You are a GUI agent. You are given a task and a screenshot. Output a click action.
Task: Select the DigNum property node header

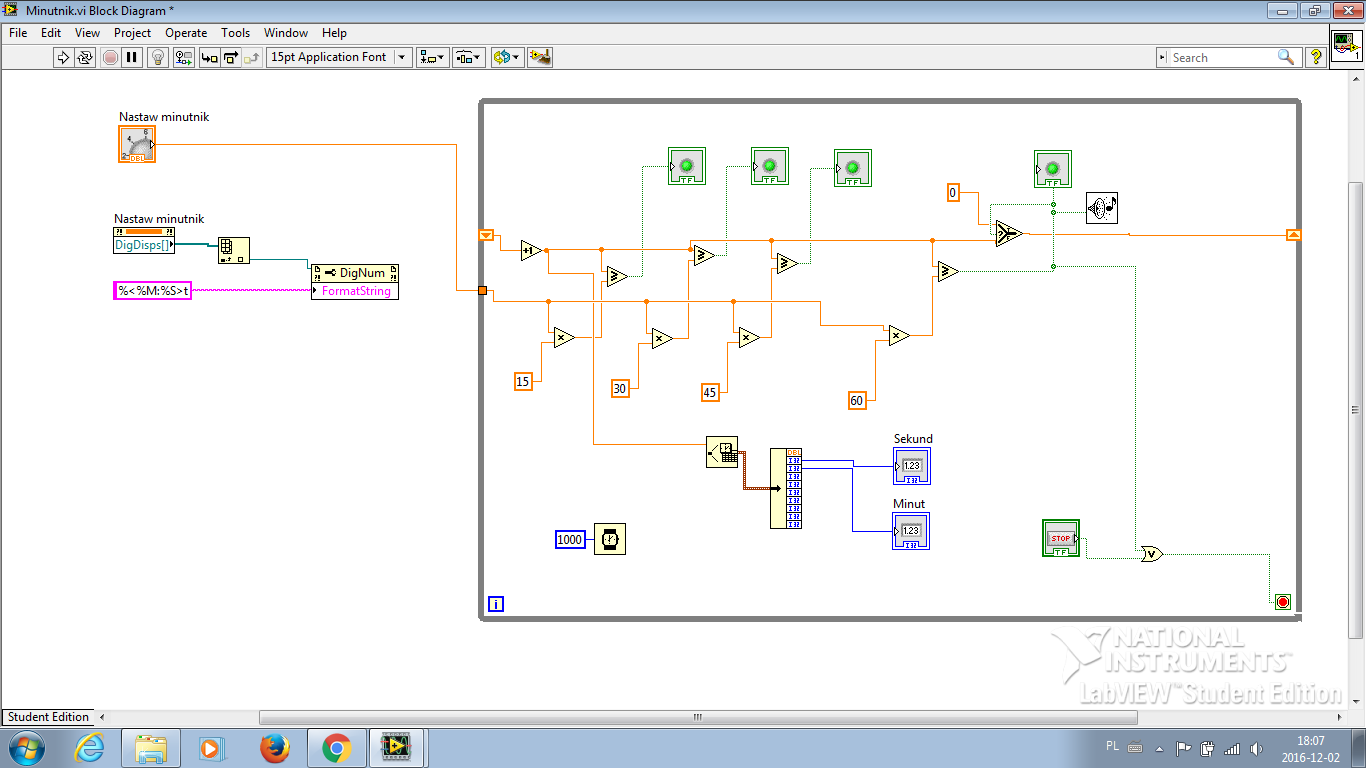click(x=355, y=272)
